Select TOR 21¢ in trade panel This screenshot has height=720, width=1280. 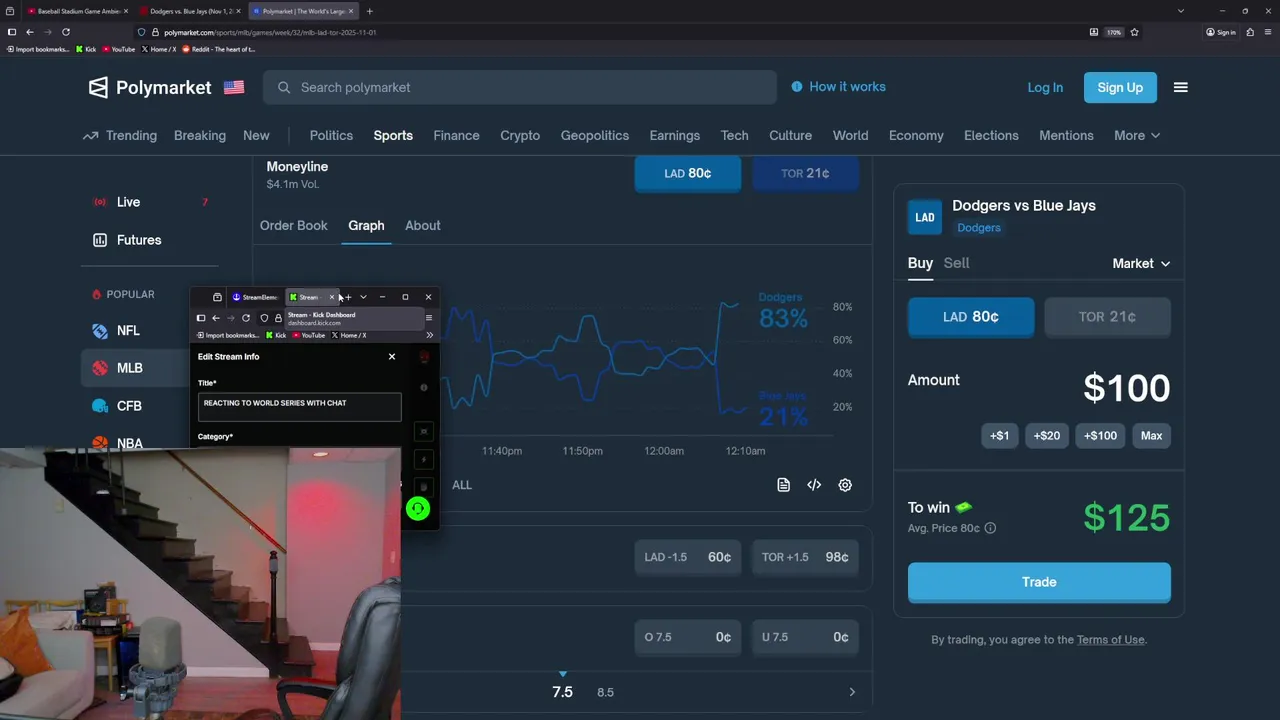click(1107, 317)
